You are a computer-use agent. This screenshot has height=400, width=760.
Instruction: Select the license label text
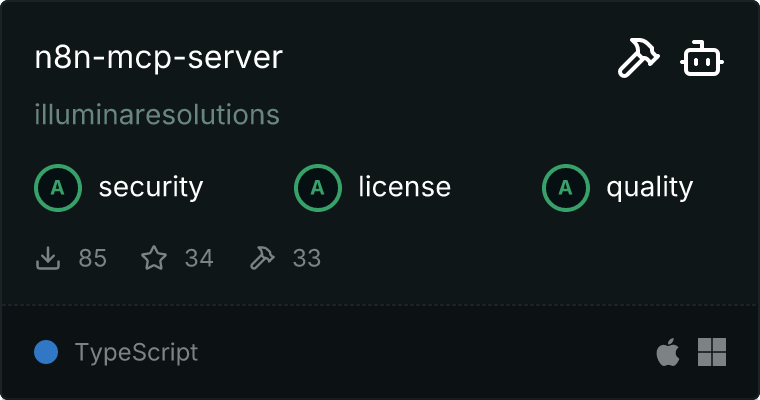tap(404, 187)
